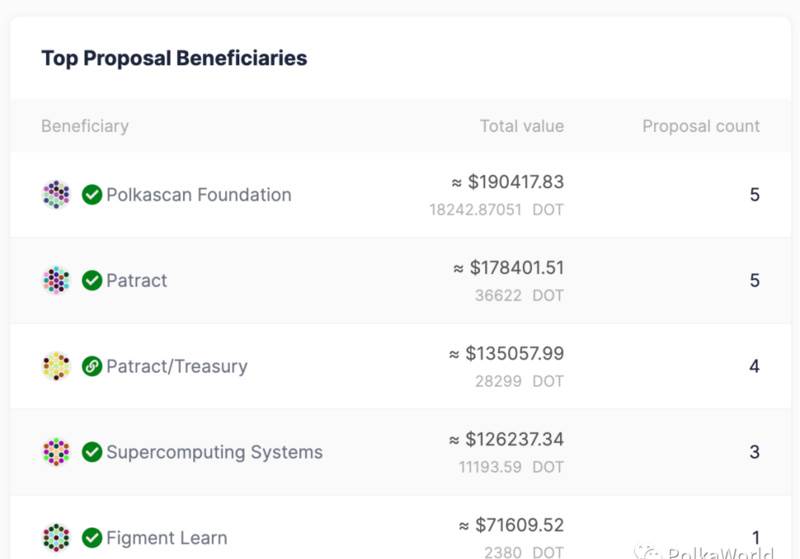The image size is (800, 559).
Task: Click the link badge beside Patract/Treasury
Action: point(92,366)
